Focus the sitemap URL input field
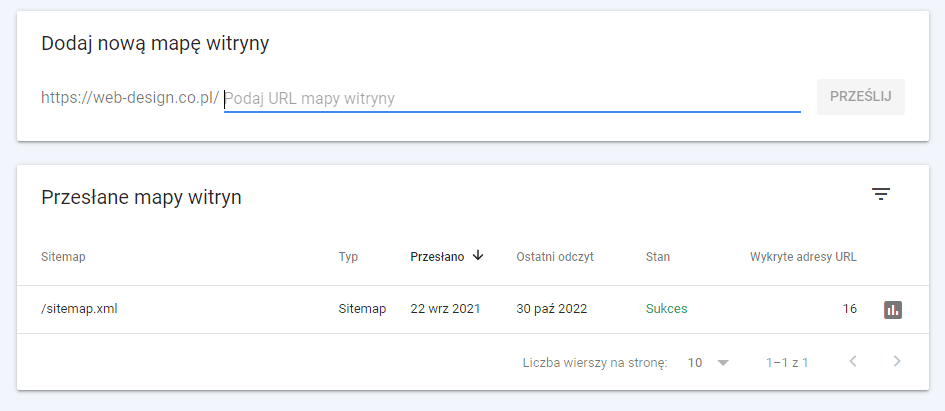The width and height of the screenshot is (945, 411). (x=512, y=98)
